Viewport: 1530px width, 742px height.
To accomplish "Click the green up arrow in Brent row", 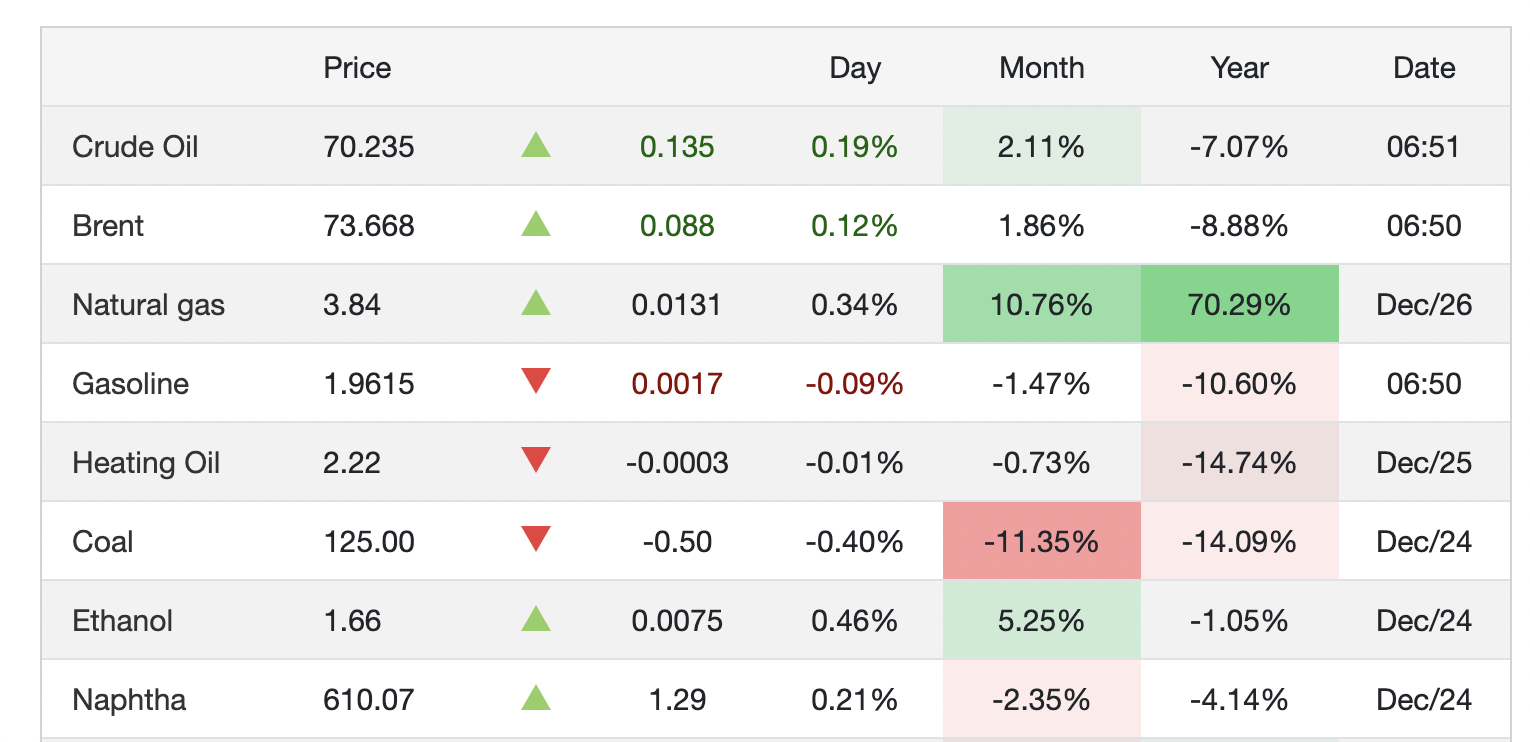I will point(536,225).
